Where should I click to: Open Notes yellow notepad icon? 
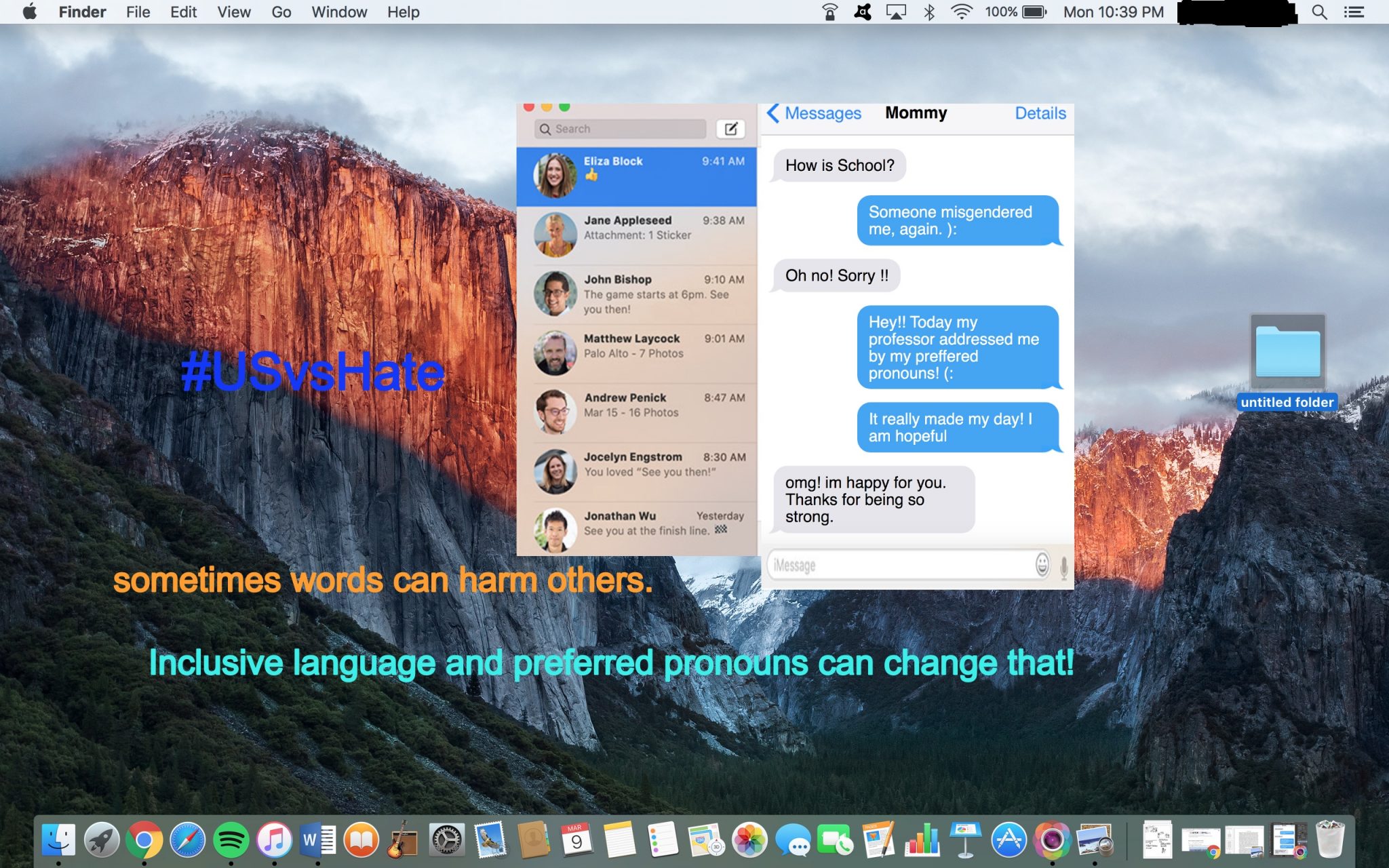(x=620, y=840)
